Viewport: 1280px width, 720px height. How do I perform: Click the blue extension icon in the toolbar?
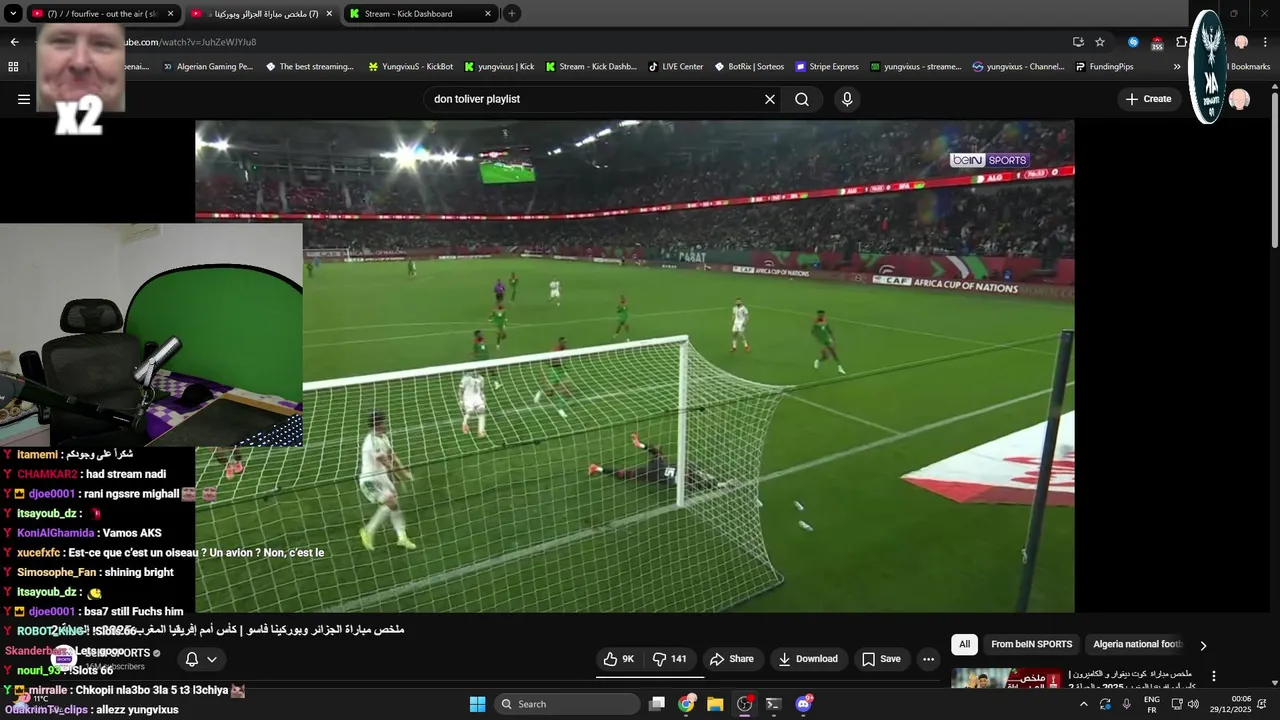(1133, 42)
